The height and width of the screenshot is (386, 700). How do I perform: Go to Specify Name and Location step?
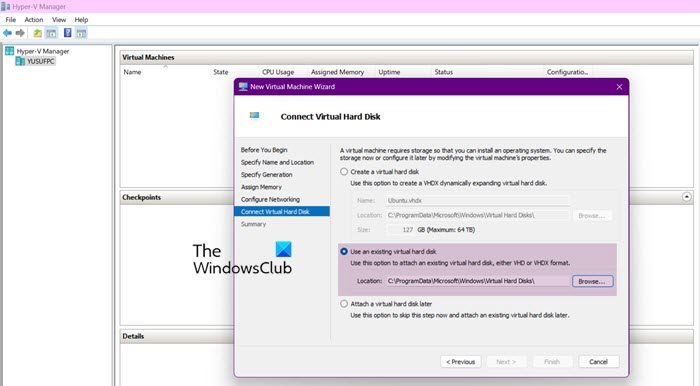(x=277, y=162)
